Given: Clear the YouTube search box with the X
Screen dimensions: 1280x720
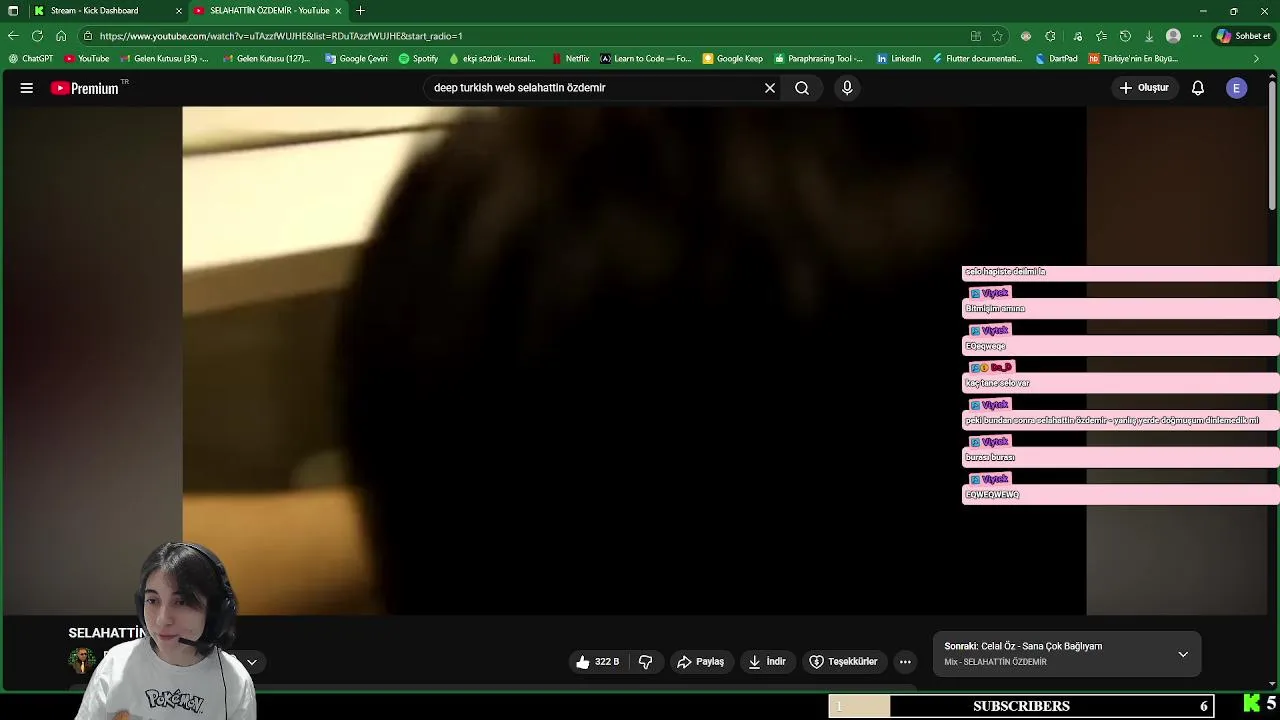Looking at the screenshot, I should click(x=770, y=88).
